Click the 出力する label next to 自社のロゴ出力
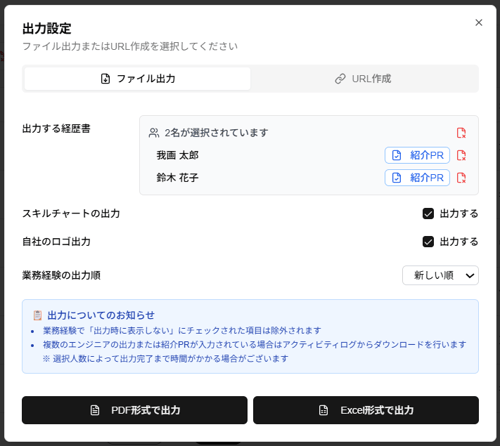The image size is (500, 446). (x=459, y=241)
